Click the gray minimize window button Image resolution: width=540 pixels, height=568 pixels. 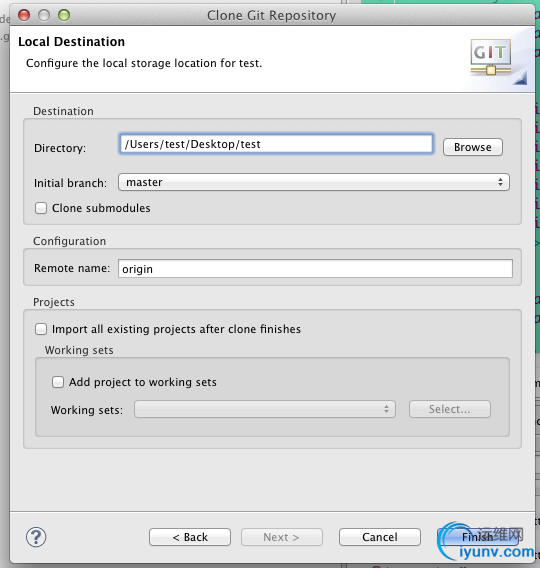[x=44, y=15]
